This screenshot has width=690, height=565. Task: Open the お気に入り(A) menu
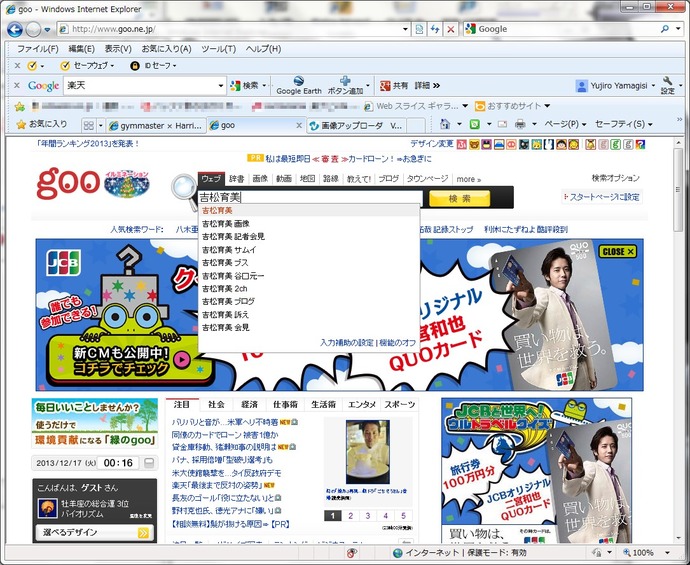(x=166, y=49)
